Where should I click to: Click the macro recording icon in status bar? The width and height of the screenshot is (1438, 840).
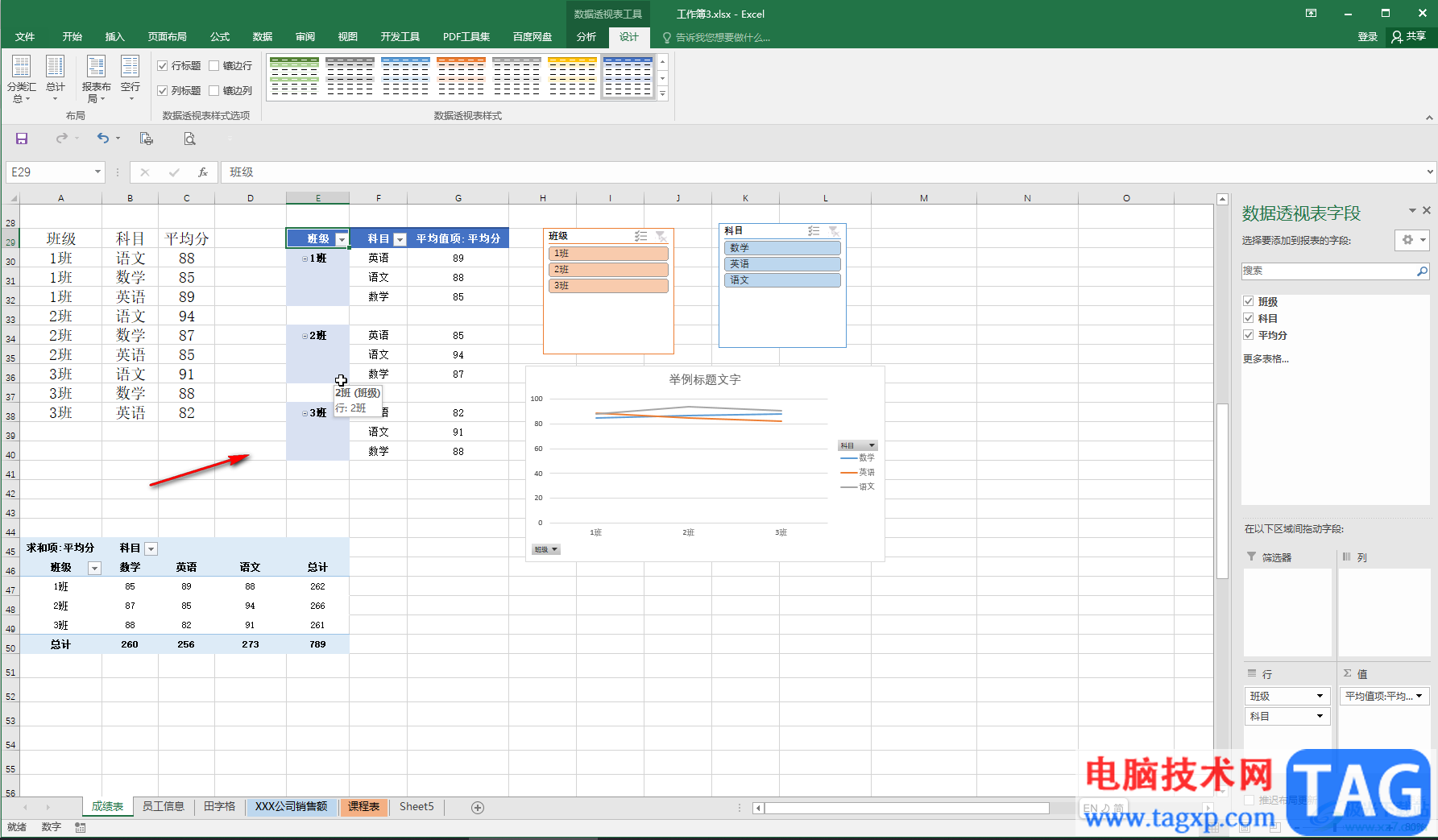(81, 827)
